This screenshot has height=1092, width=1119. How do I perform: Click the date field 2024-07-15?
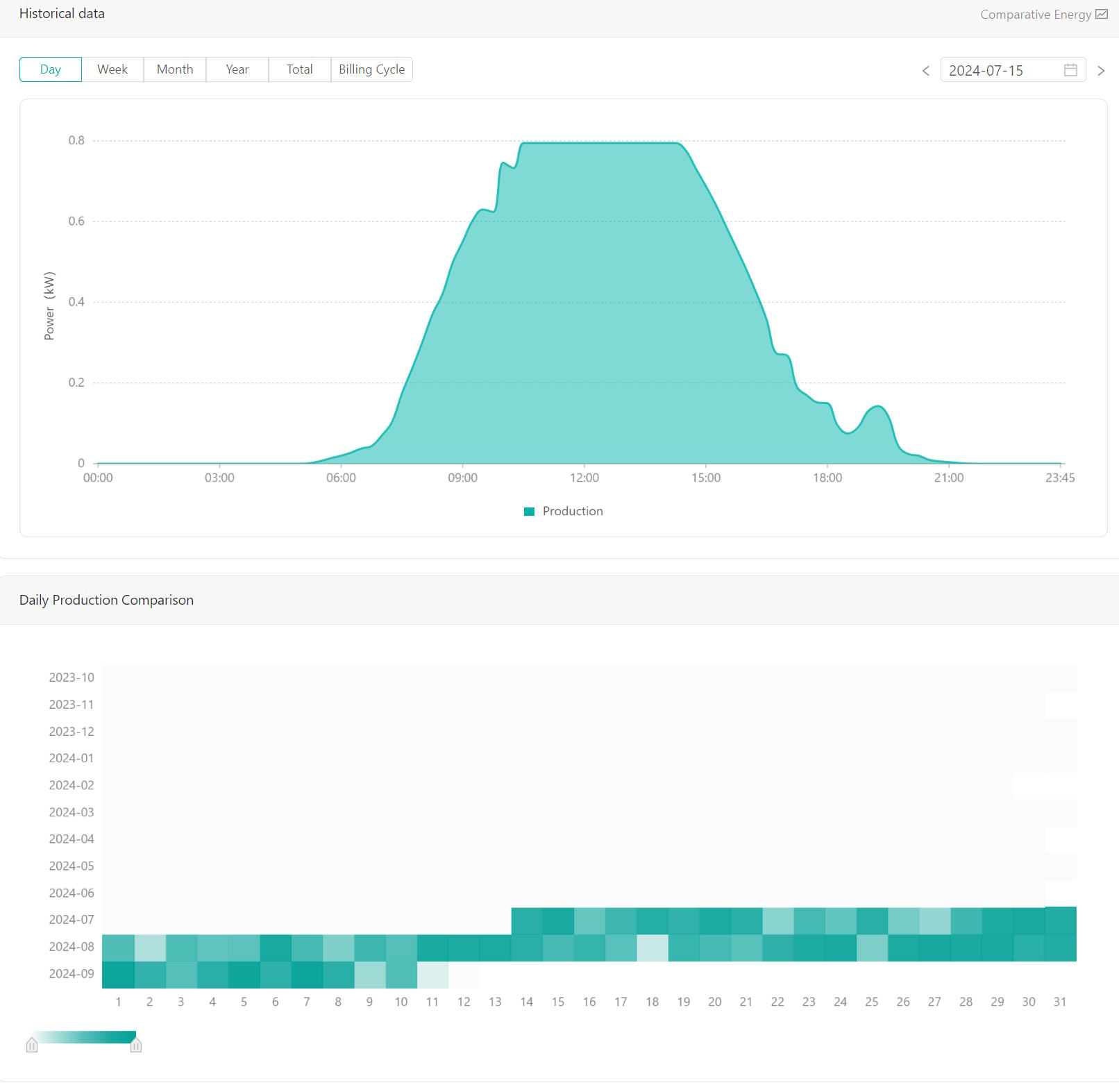1013,70
